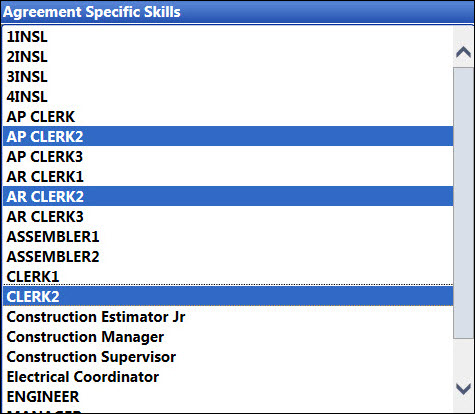Click the scroll down arrow

[x=463, y=388]
